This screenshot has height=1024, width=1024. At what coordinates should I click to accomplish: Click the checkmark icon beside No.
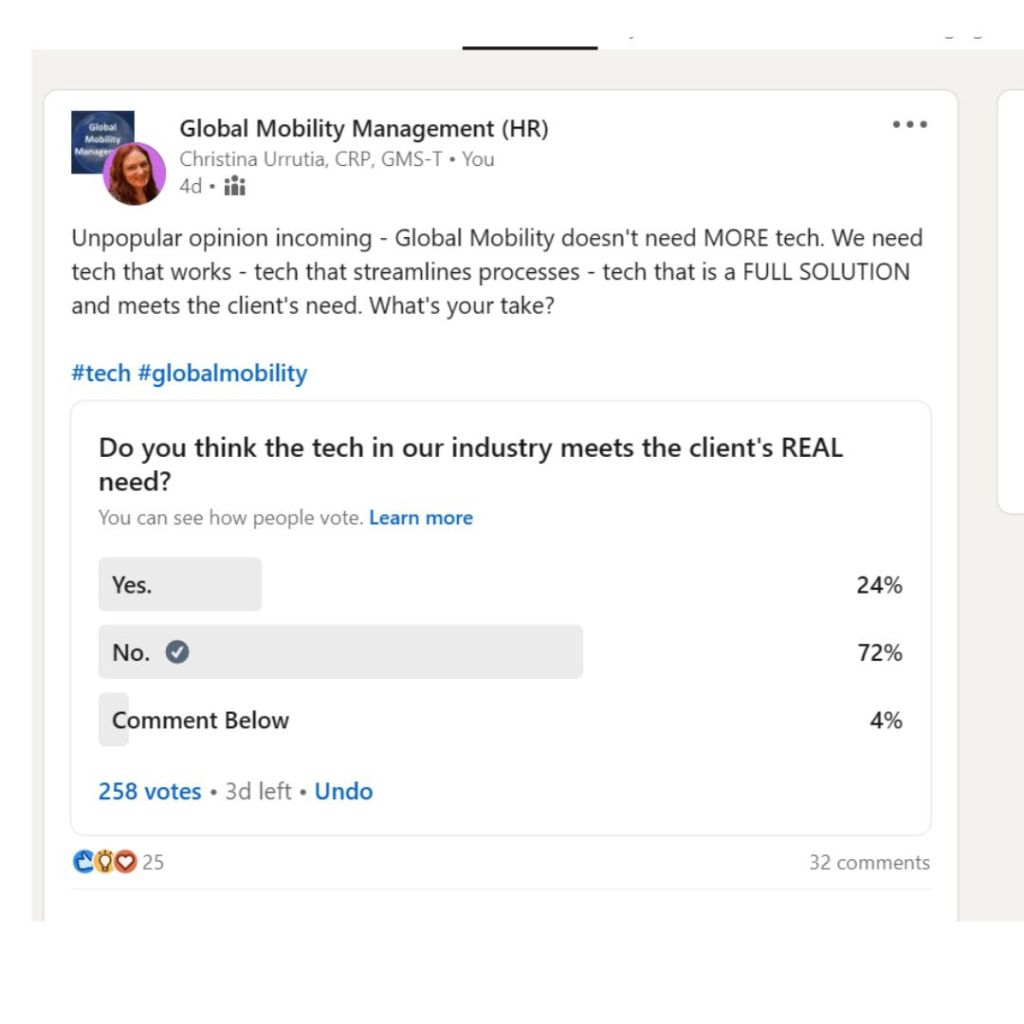tap(178, 652)
